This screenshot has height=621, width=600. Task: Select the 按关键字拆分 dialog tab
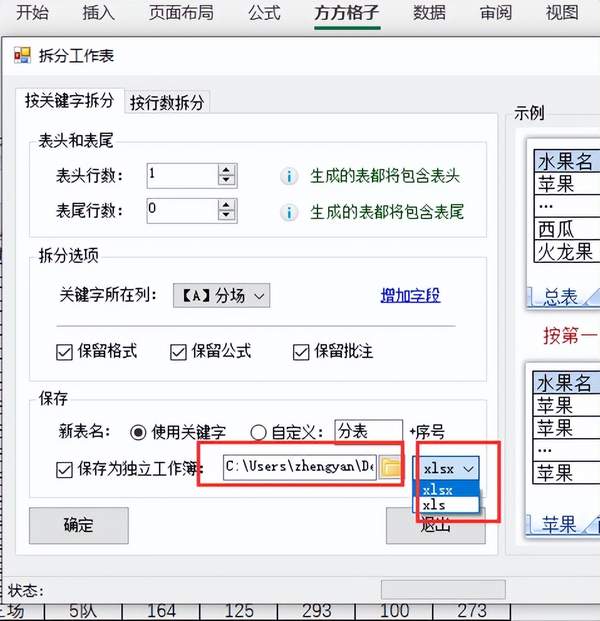pyautogui.click(x=70, y=101)
